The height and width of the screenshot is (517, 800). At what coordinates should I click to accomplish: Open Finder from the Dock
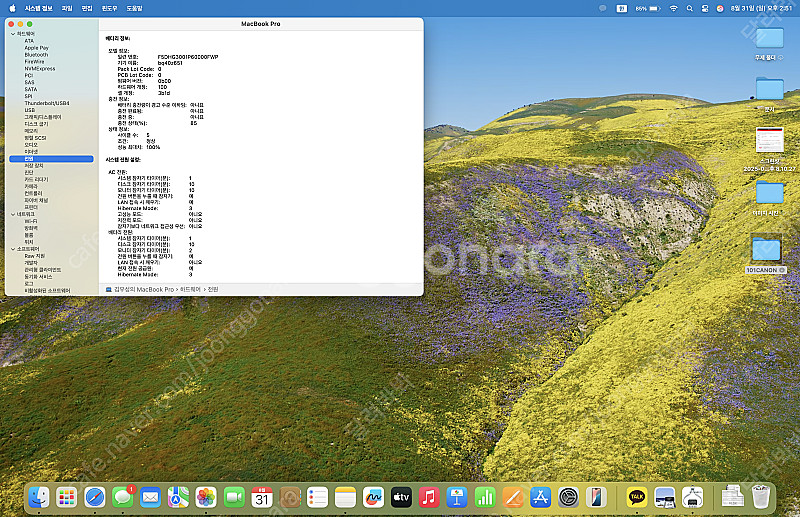[x=39, y=497]
